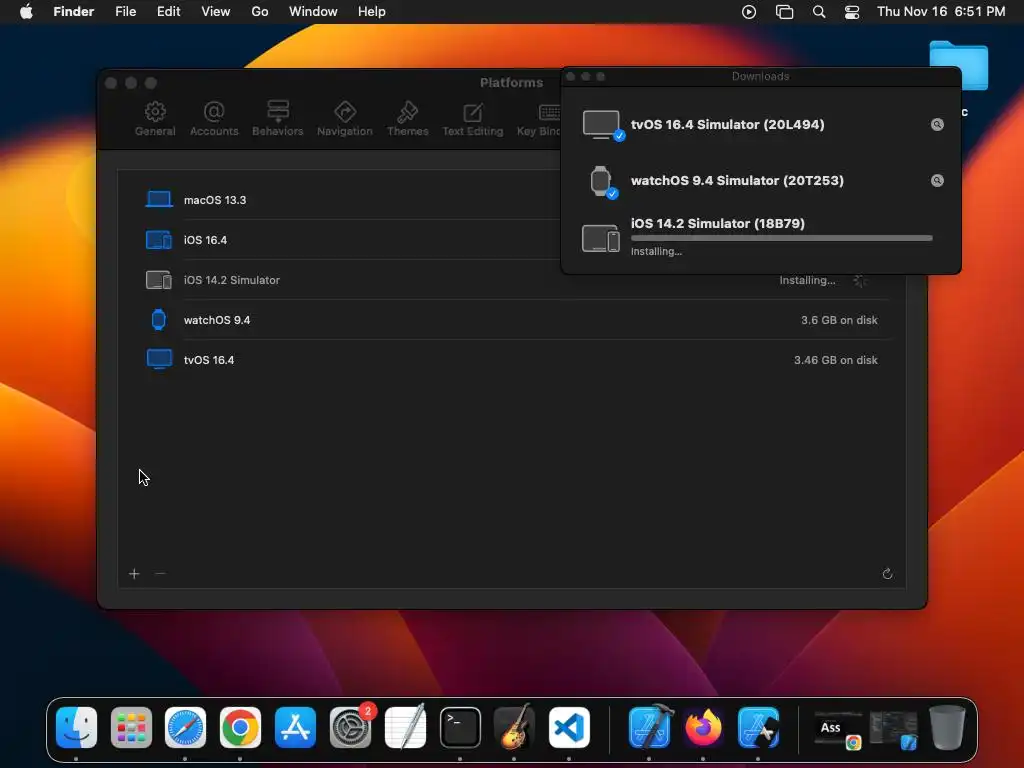
Task: Open the Text Editing tab
Action: coord(473,119)
